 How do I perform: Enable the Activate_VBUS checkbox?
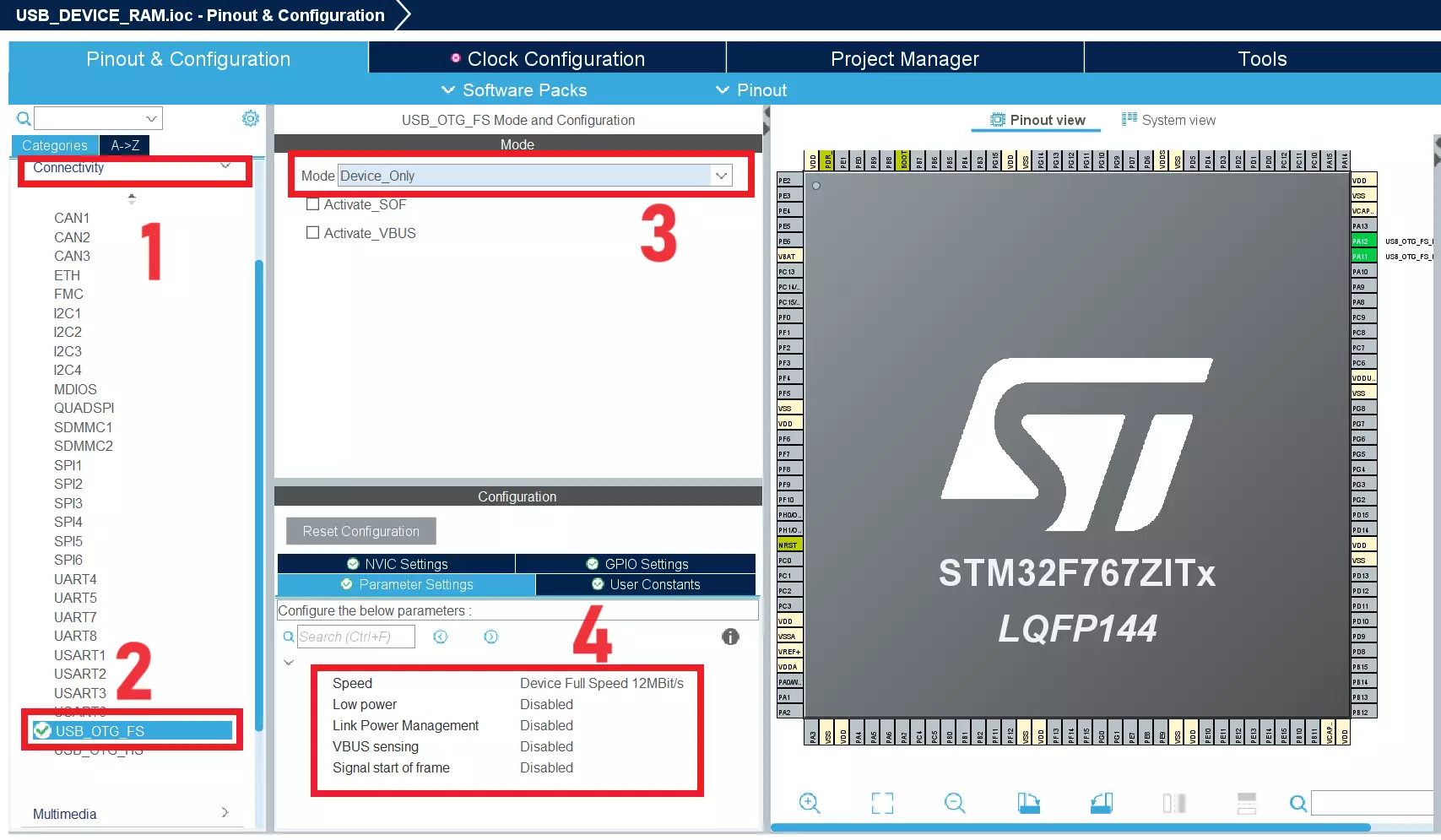(x=312, y=233)
